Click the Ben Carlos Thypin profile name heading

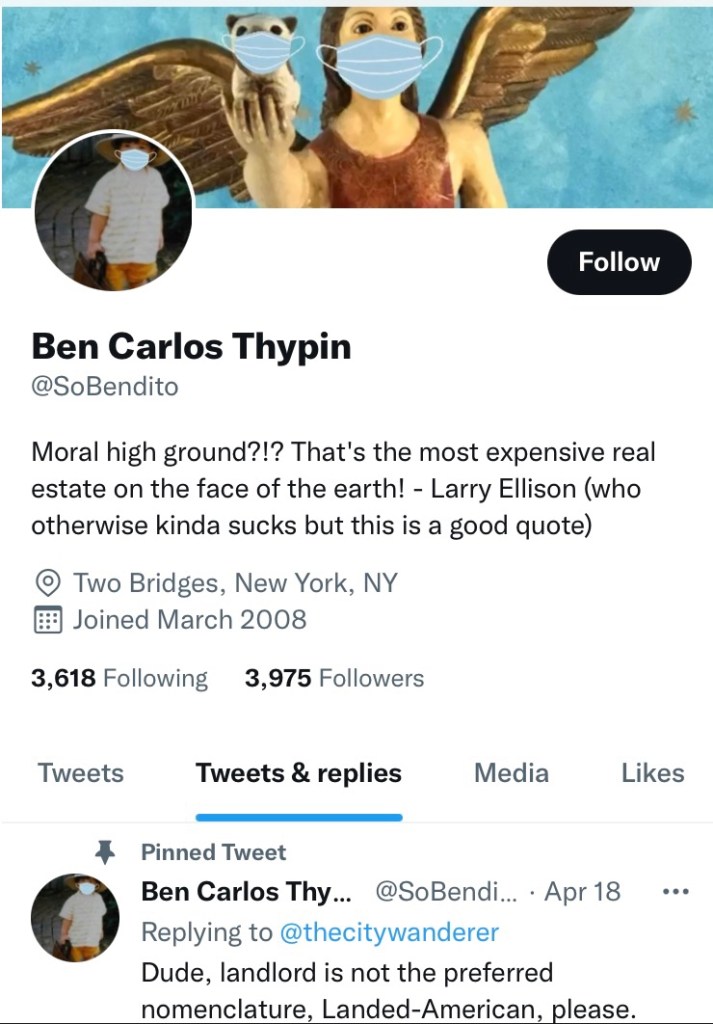click(x=191, y=346)
